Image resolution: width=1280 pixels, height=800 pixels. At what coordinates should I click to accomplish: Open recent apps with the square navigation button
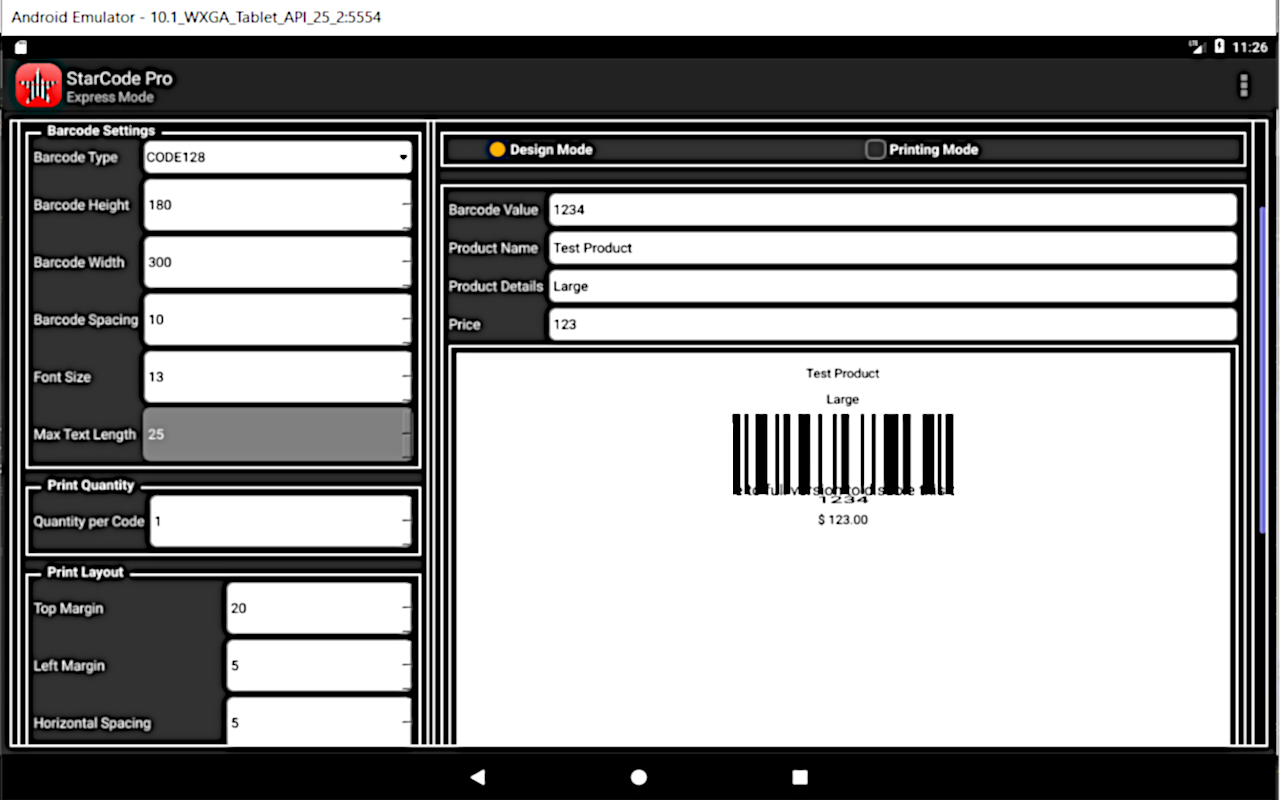799,777
